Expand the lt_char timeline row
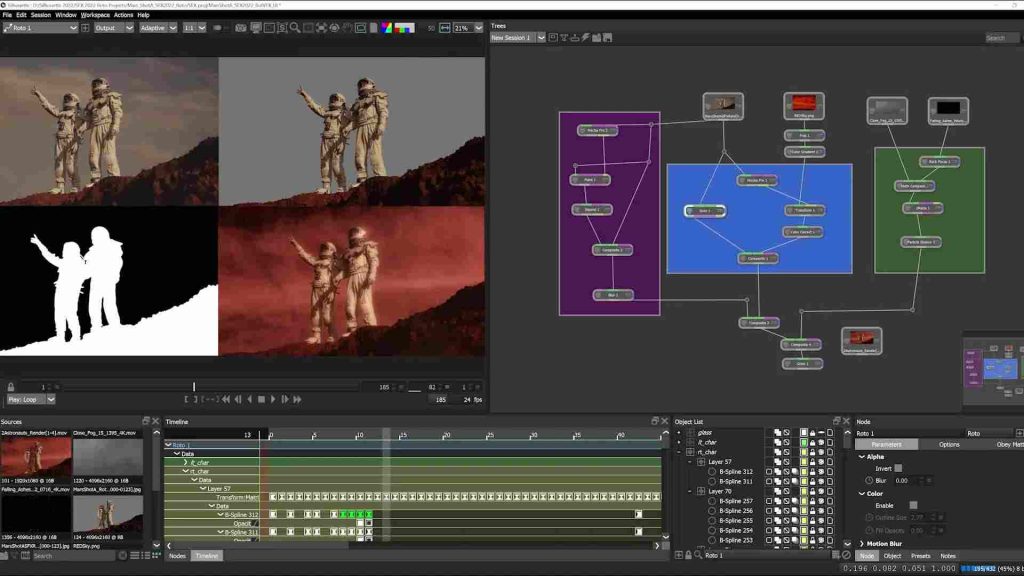1024x576 pixels. 185,462
